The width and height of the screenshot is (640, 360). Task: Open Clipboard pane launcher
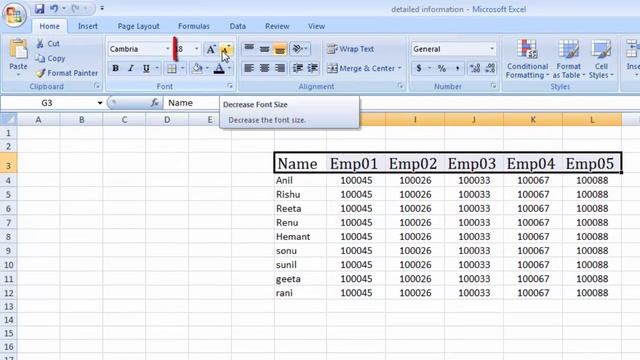pos(97,86)
